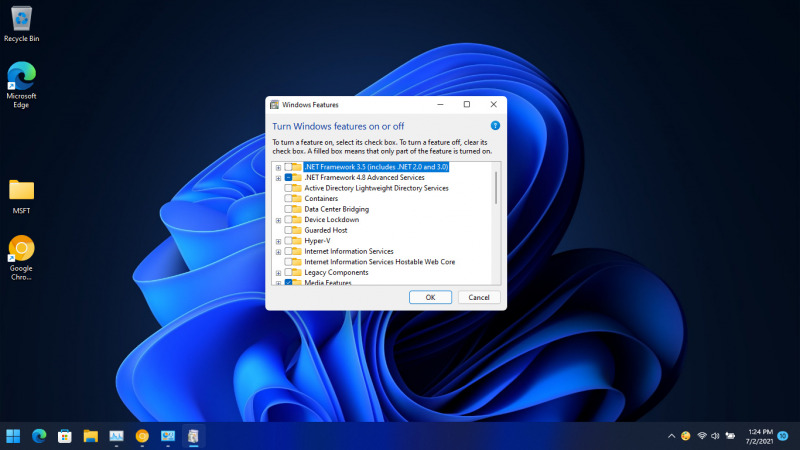Viewport: 800px width, 450px height.
Task: Open the Control Panel taskbar icon
Action: click(x=168, y=436)
